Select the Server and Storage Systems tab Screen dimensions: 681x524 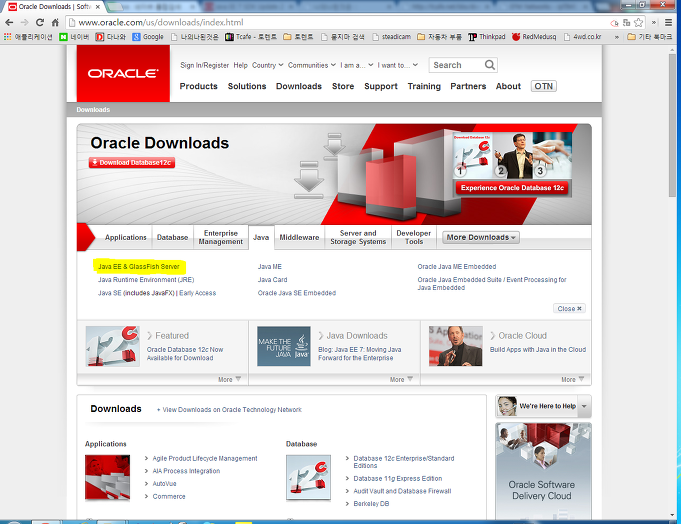(x=358, y=237)
